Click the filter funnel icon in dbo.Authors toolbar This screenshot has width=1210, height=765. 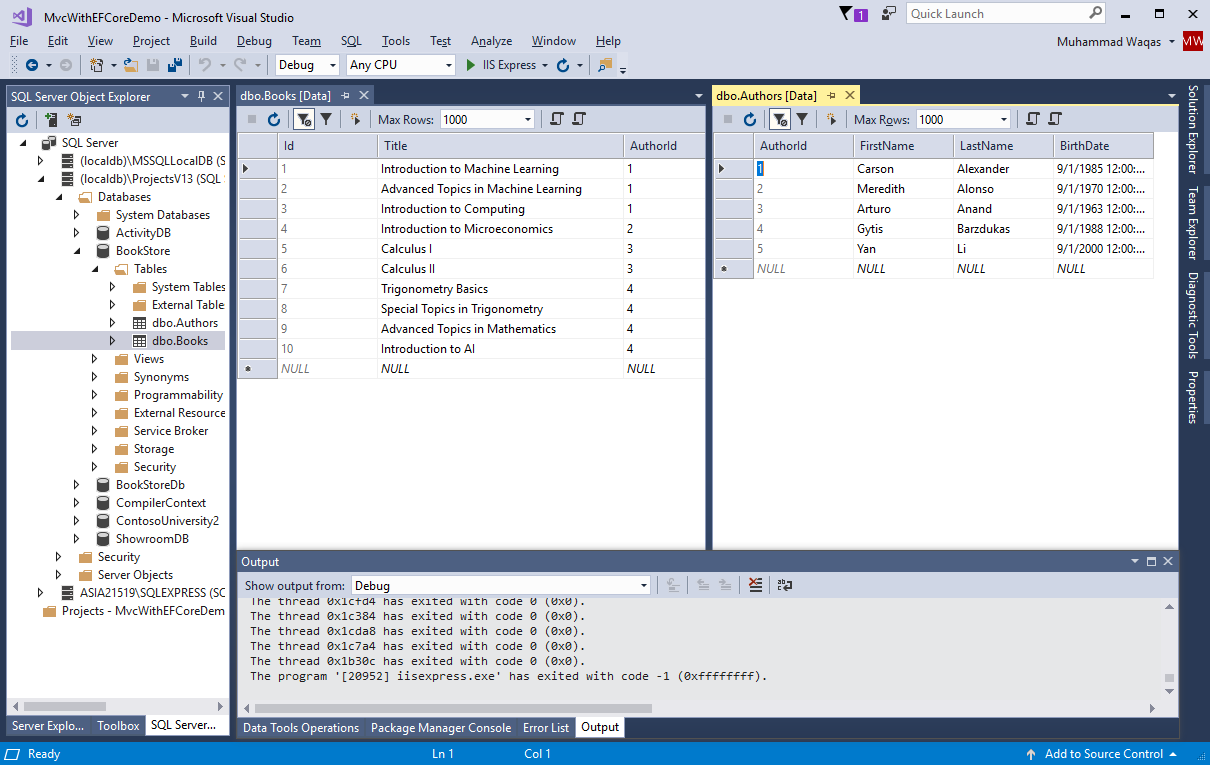[801, 119]
